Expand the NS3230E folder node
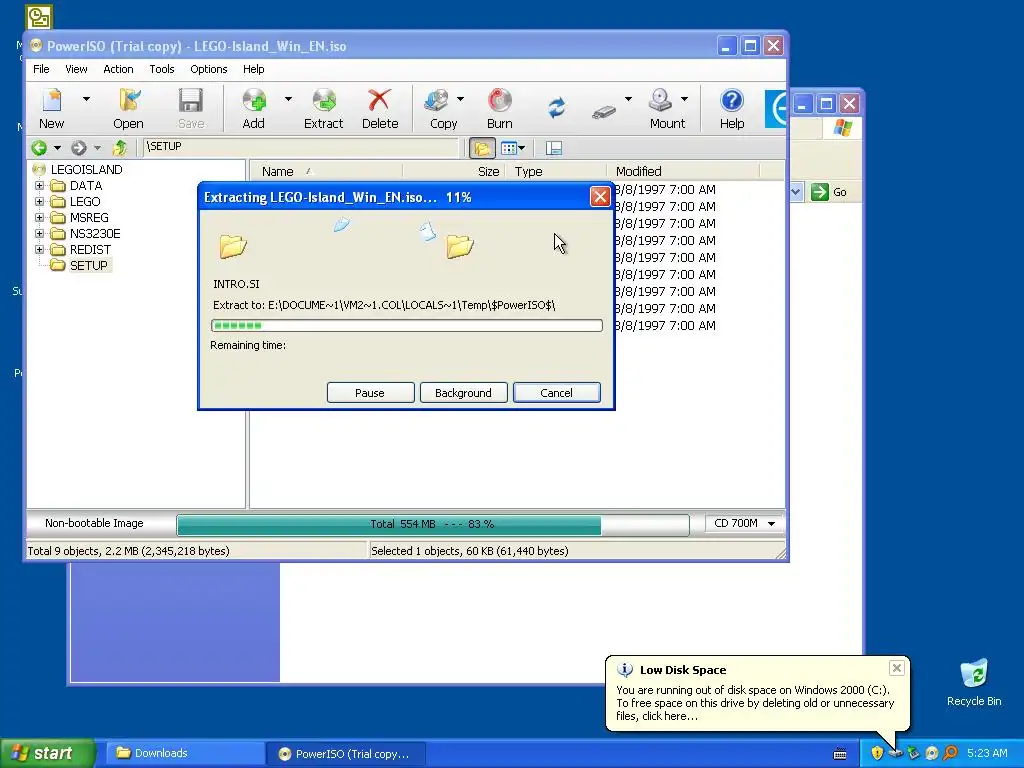Screen dimensions: 1024x768 [39, 234]
